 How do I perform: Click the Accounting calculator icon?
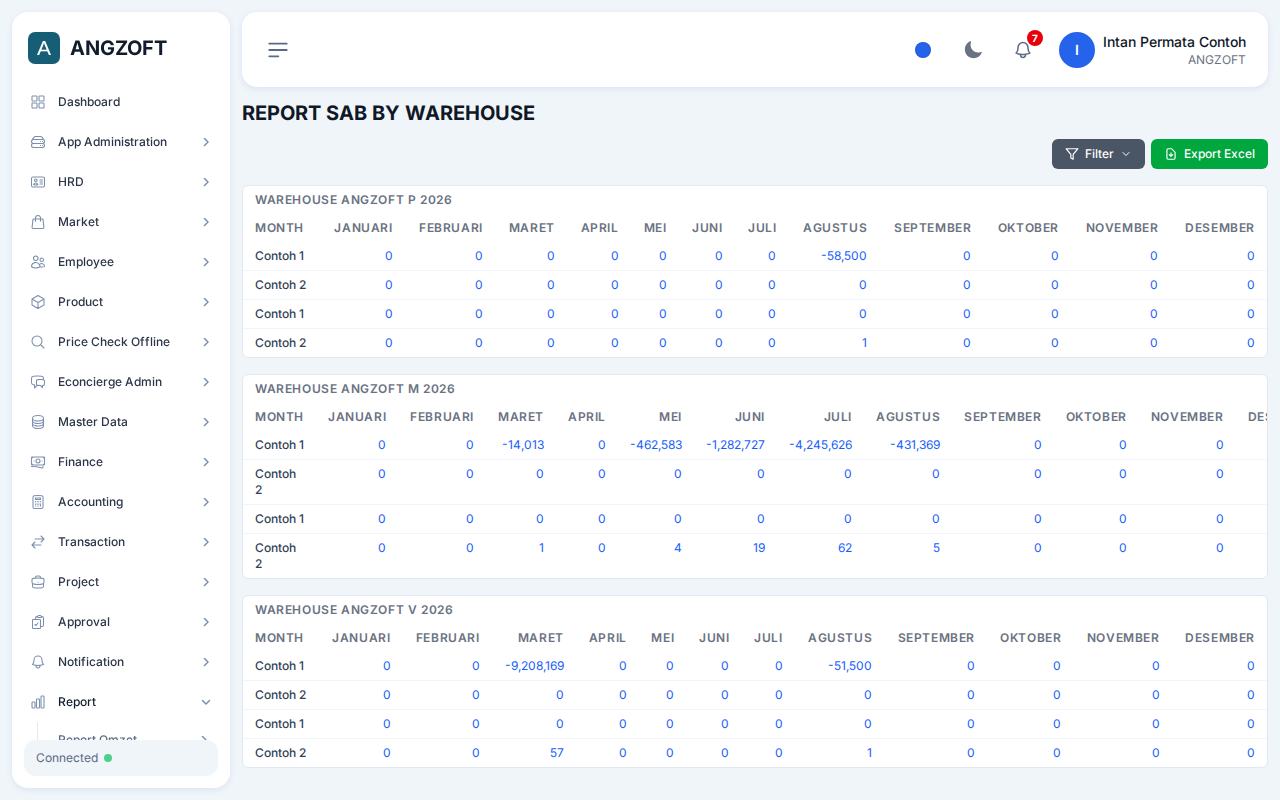pos(38,502)
